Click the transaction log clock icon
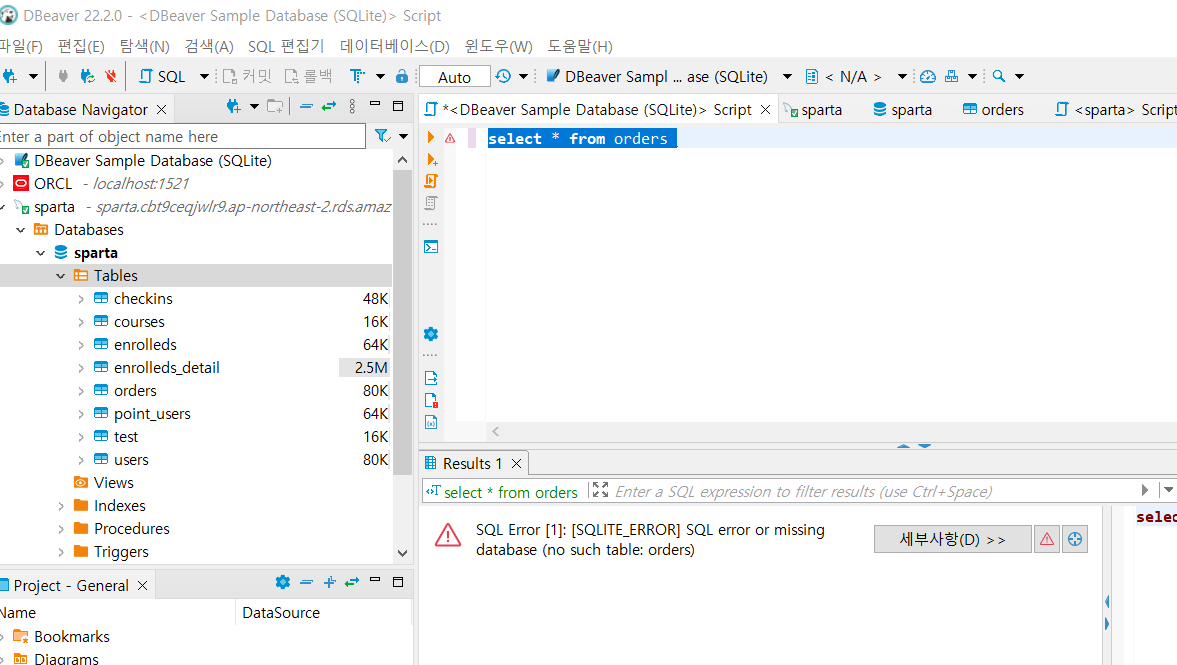This screenshot has width=1177, height=665. coord(503,76)
